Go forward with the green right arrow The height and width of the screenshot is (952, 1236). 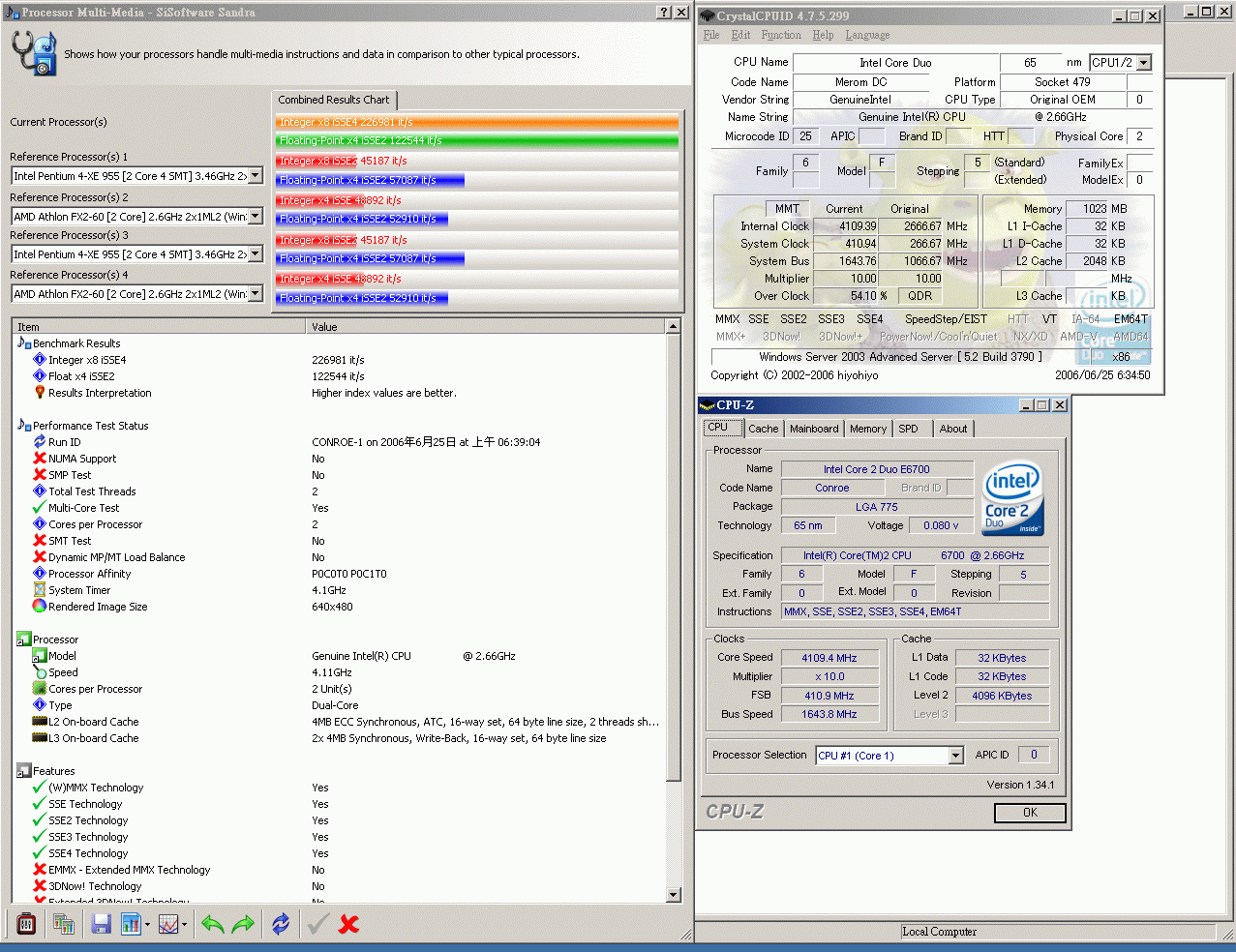(x=243, y=924)
